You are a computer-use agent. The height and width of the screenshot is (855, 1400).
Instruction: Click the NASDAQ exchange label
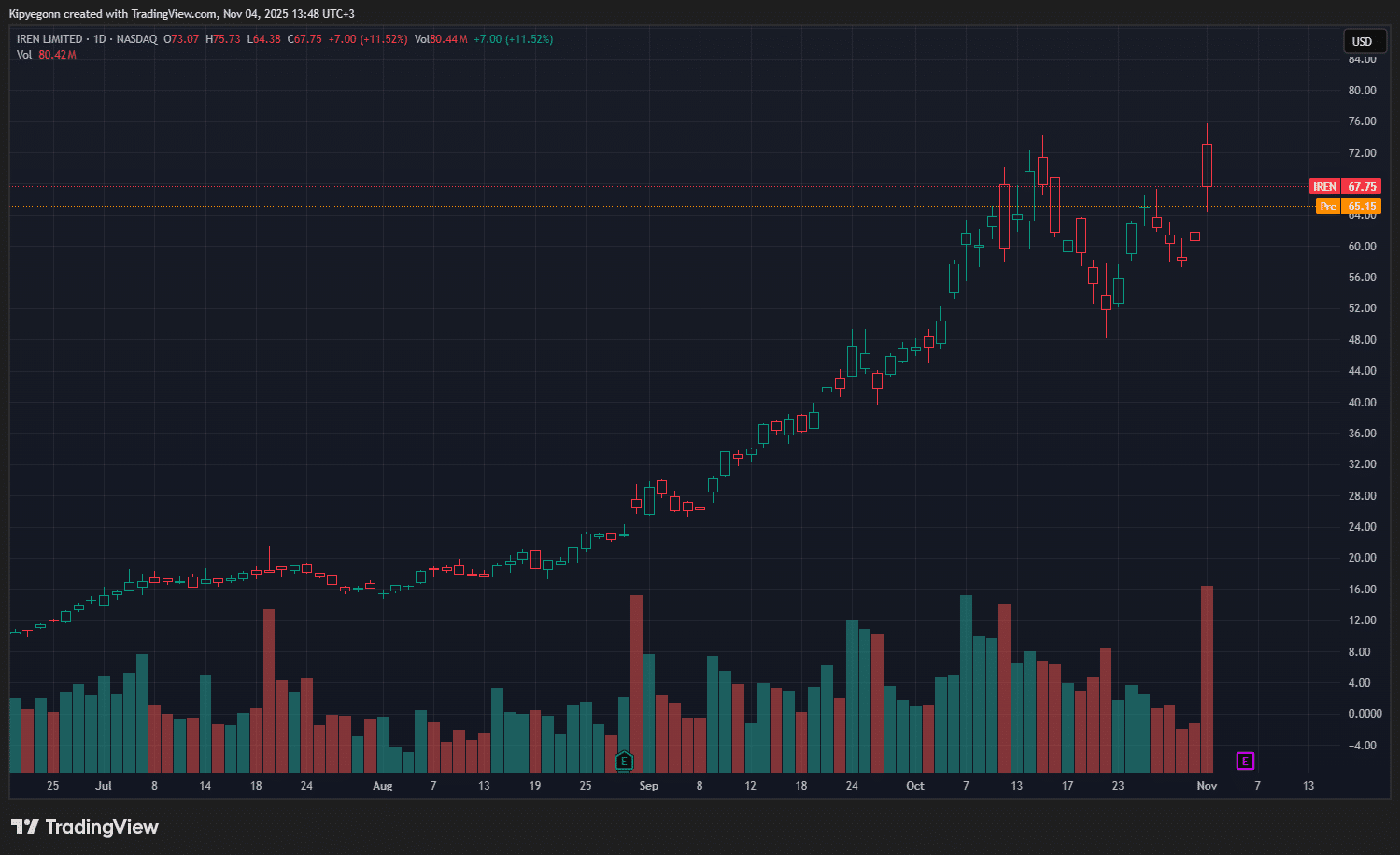[x=136, y=39]
